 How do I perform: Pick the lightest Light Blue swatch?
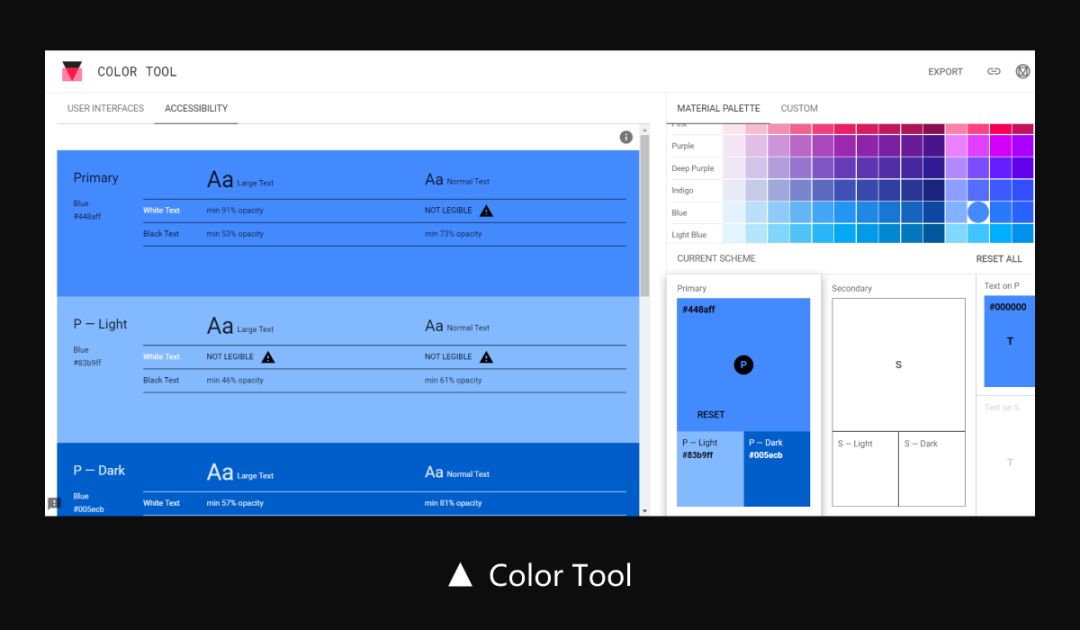pyautogui.click(x=734, y=233)
